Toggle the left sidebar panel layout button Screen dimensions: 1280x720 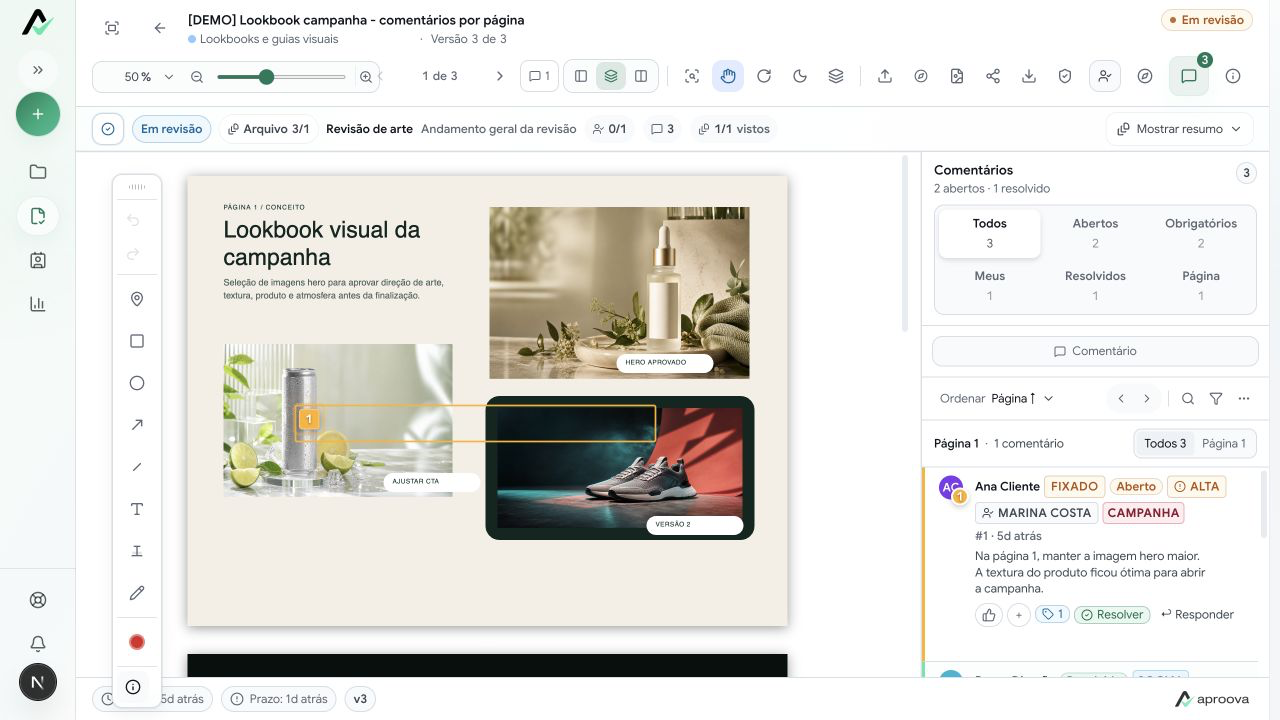coord(581,76)
